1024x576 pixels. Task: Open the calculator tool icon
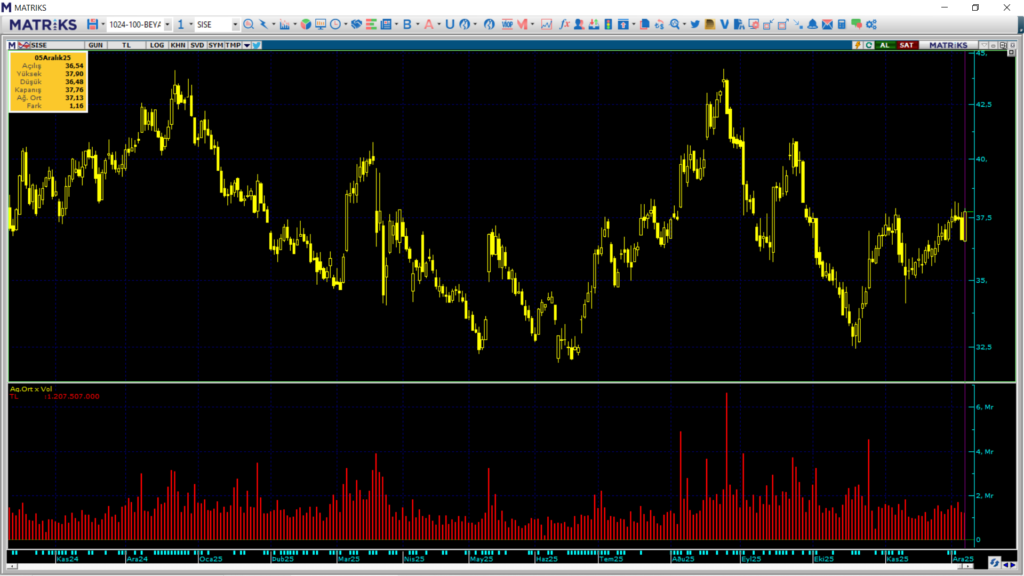point(842,24)
